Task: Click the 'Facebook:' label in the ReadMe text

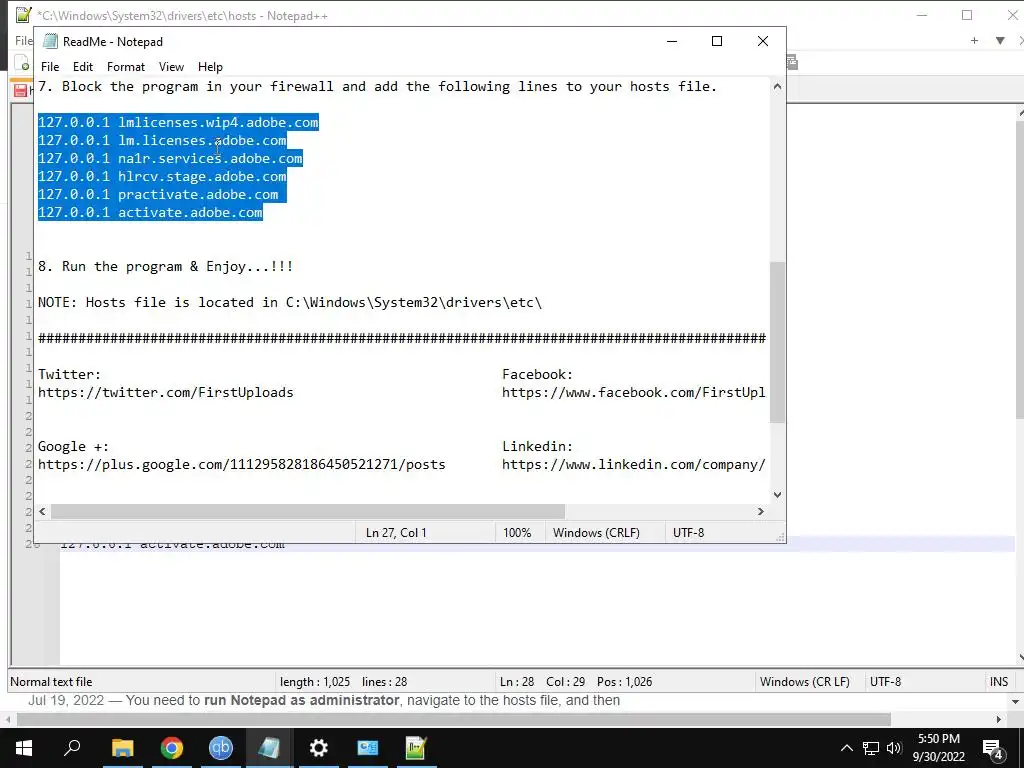Action: [x=537, y=374]
